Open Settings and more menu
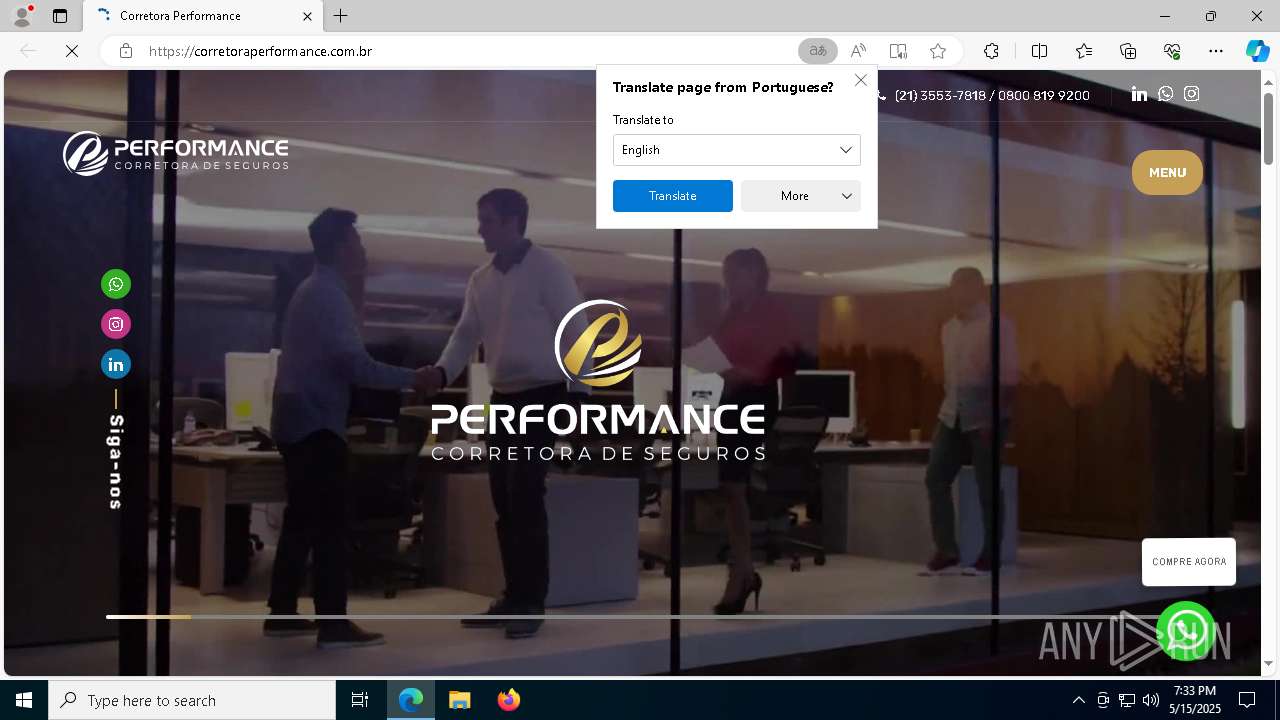This screenshot has height=720, width=1280. click(1216, 51)
